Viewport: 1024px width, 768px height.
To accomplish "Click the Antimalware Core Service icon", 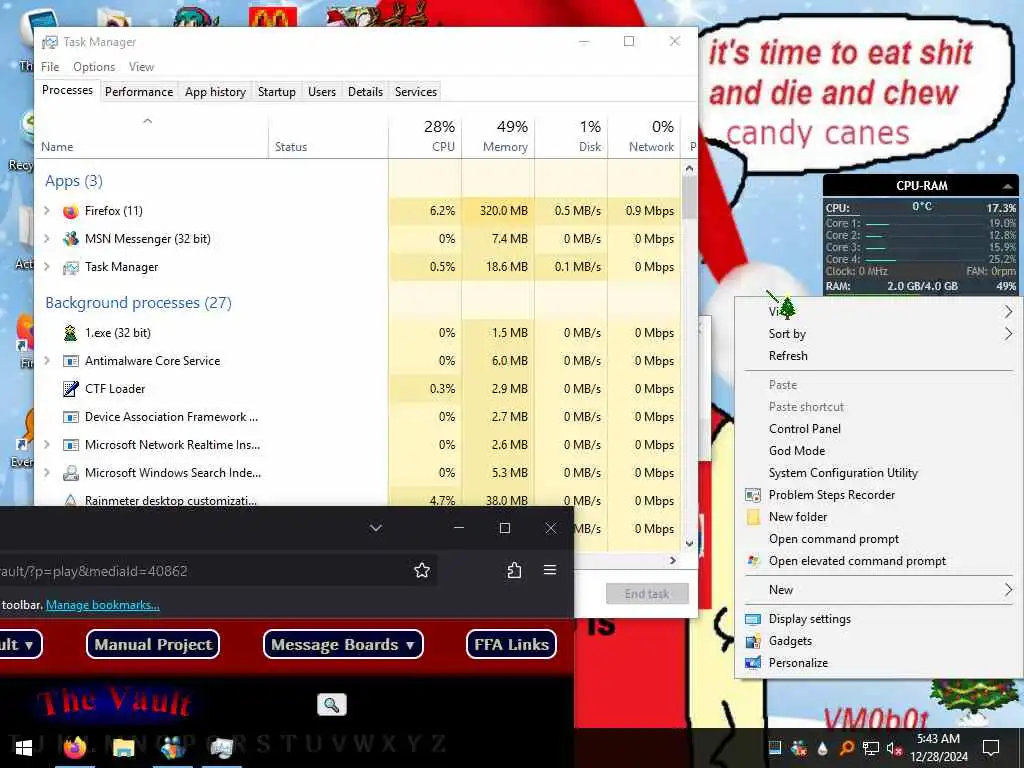I will click(71, 361).
